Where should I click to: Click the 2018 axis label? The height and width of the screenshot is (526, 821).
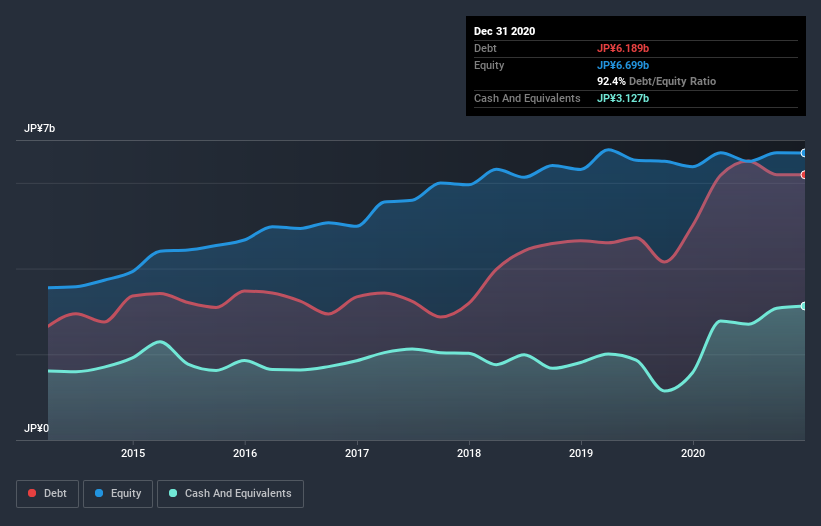469,453
